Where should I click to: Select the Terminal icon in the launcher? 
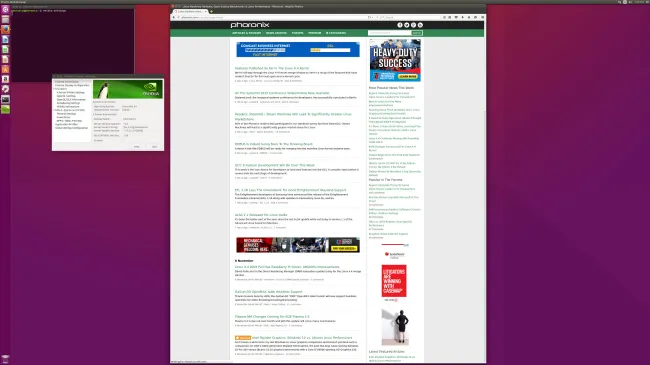click(5, 99)
